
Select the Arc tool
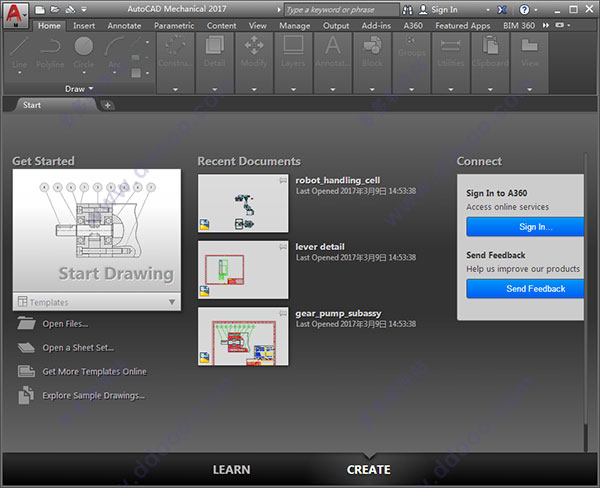(114, 54)
